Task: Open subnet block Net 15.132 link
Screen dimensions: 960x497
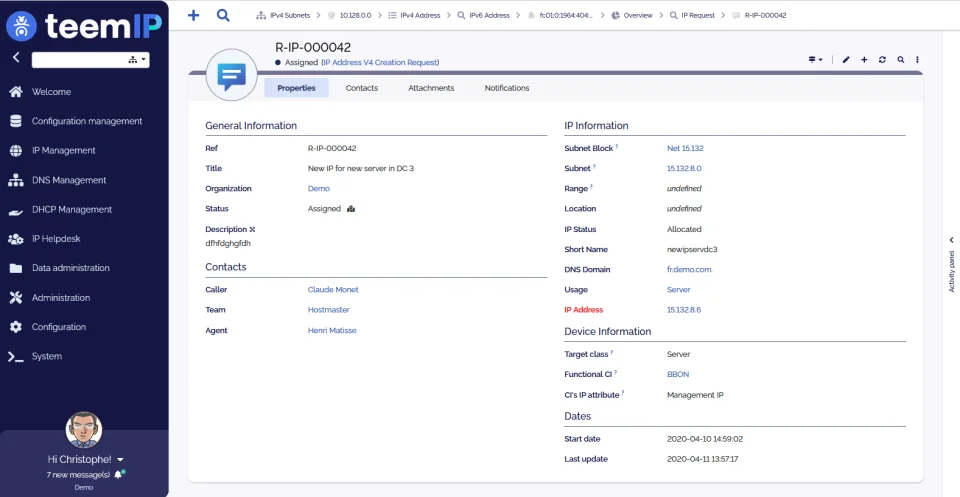Action: point(685,148)
